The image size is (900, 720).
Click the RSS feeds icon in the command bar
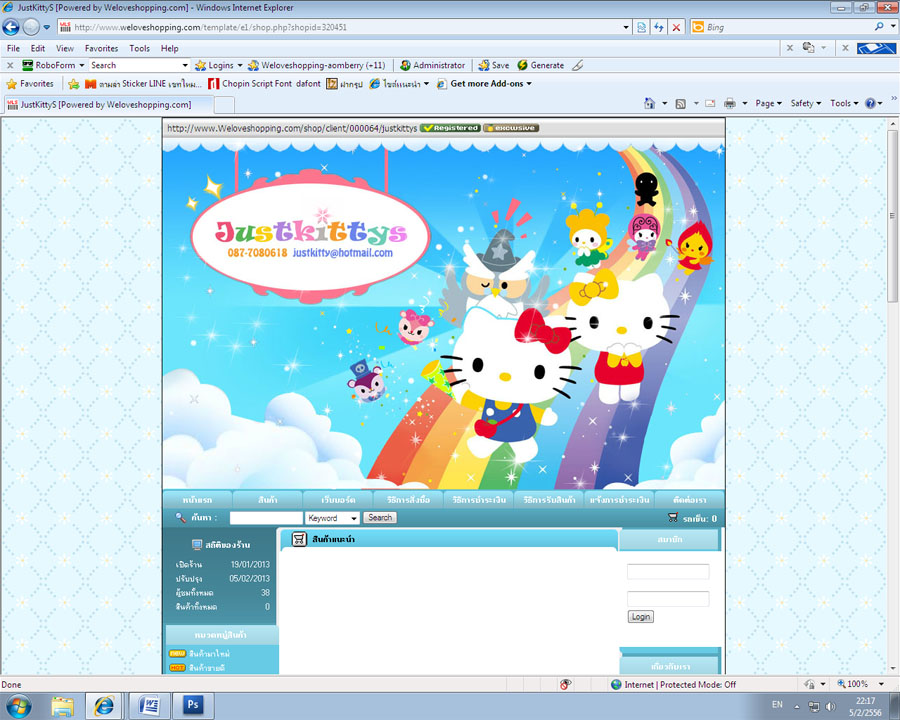[x=681, y=103]
